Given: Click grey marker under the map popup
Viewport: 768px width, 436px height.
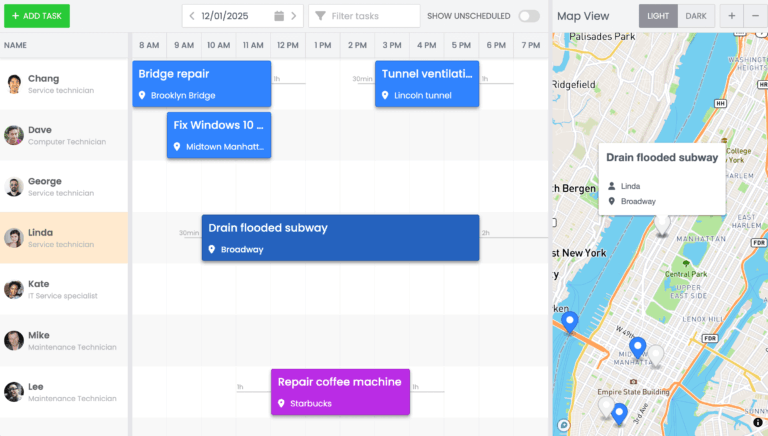Looking at the screenshot, I should [662, 226].
